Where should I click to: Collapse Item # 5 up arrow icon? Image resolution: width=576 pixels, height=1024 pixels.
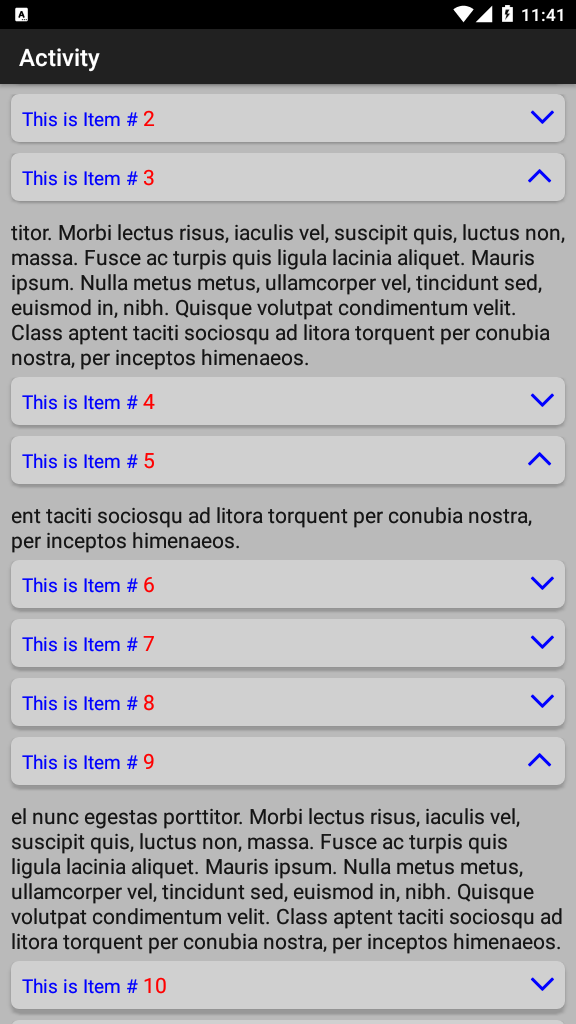539,459
